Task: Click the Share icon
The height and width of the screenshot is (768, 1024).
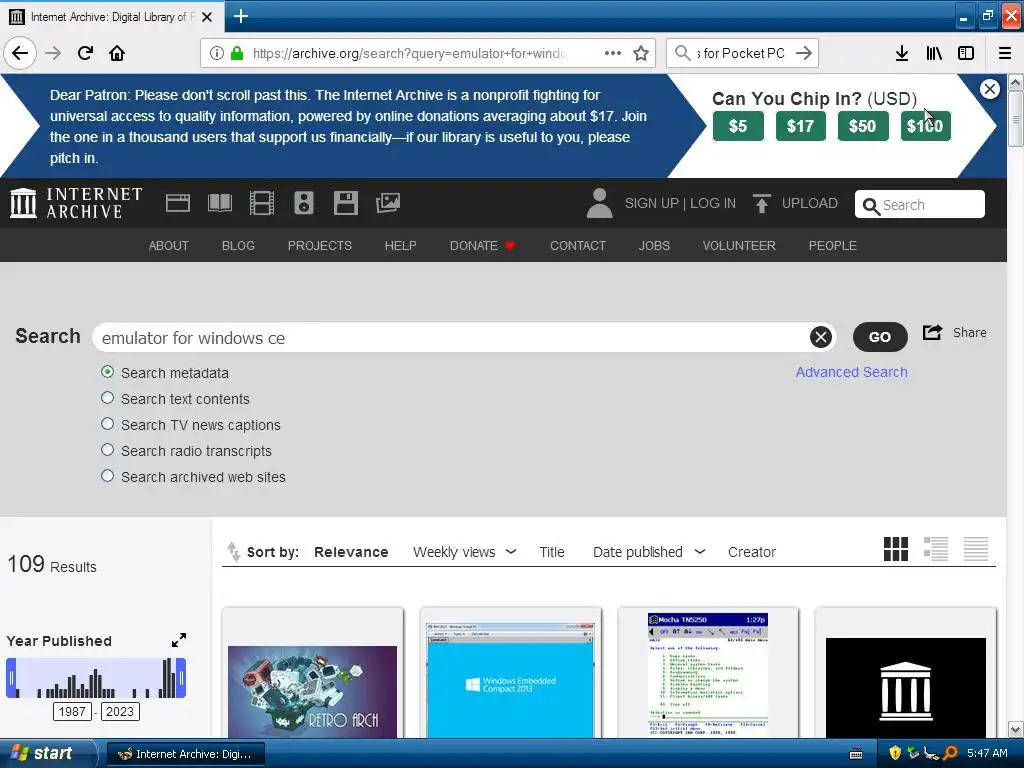Action: [933, 332]
